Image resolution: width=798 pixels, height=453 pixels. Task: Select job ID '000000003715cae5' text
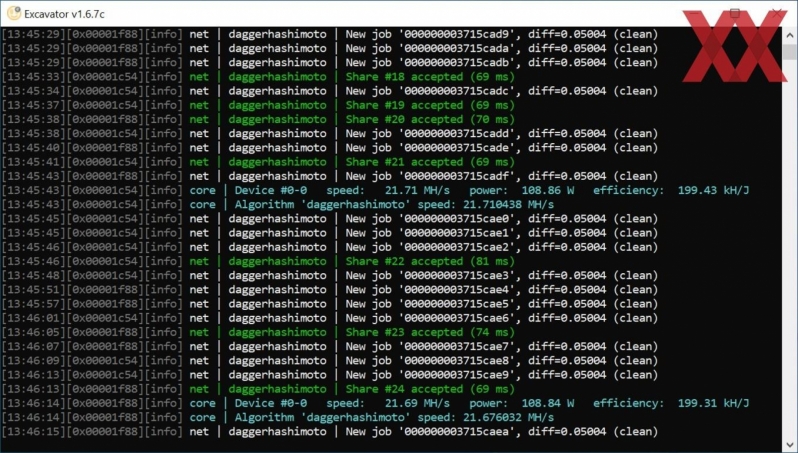click(461, 304)
